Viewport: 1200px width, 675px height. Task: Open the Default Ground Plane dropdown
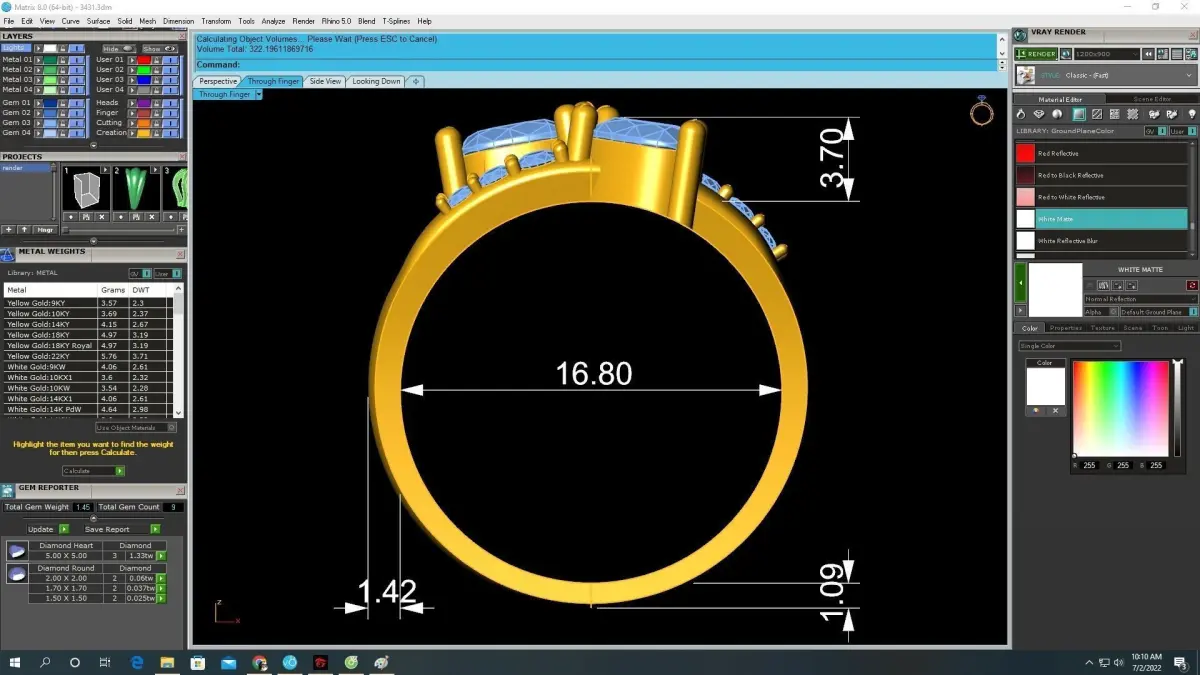pyautogui.click(x=1157, y=312)
